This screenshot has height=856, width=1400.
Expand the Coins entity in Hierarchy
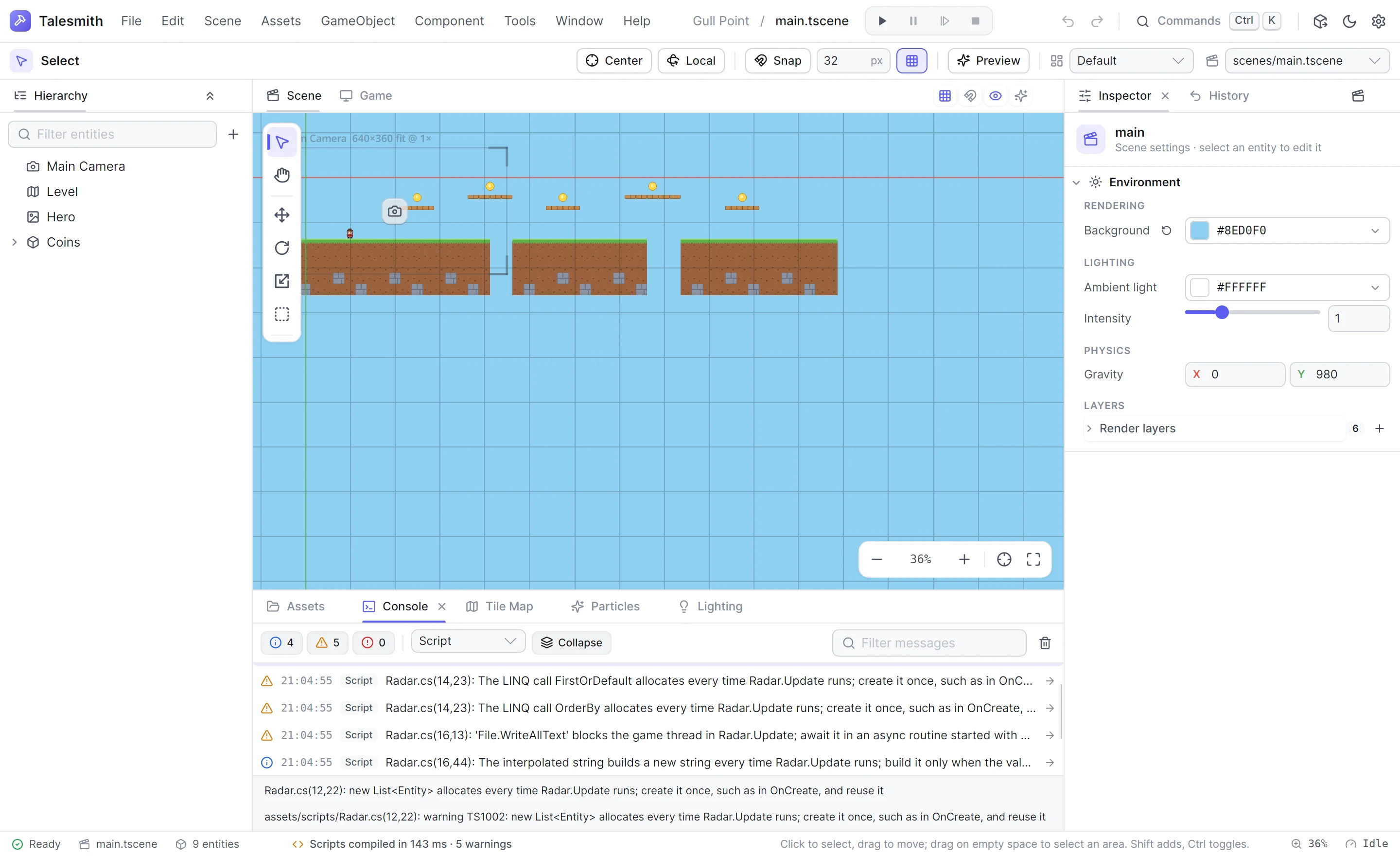15,242
